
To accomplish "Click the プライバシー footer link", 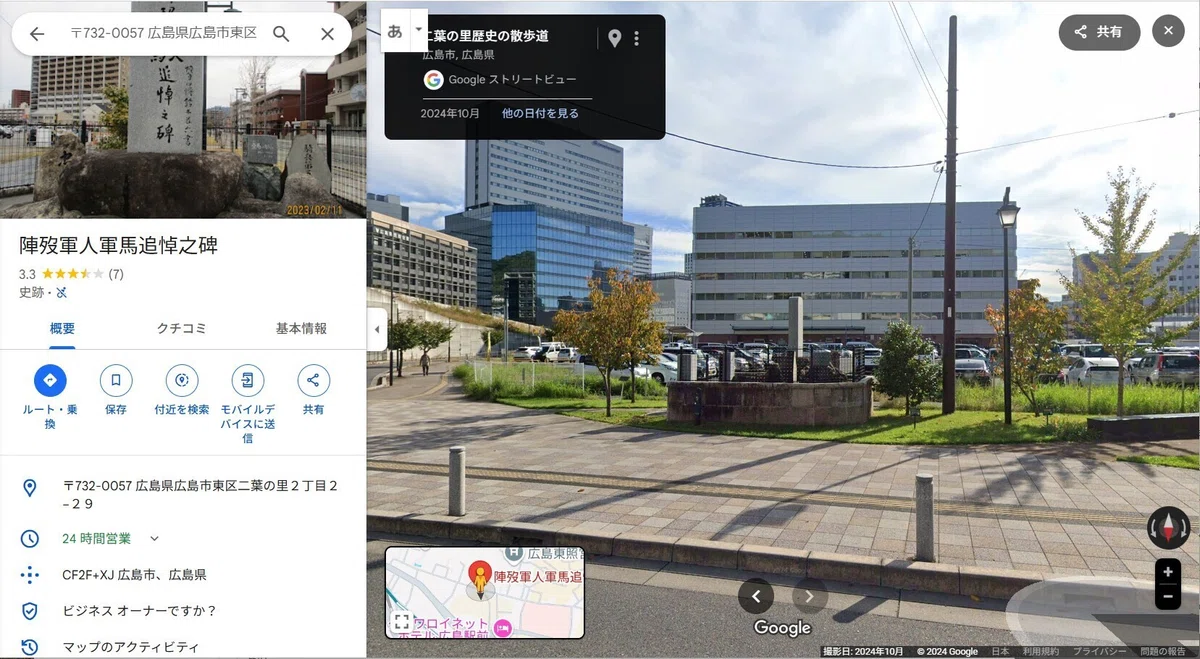I will 1099,652.
